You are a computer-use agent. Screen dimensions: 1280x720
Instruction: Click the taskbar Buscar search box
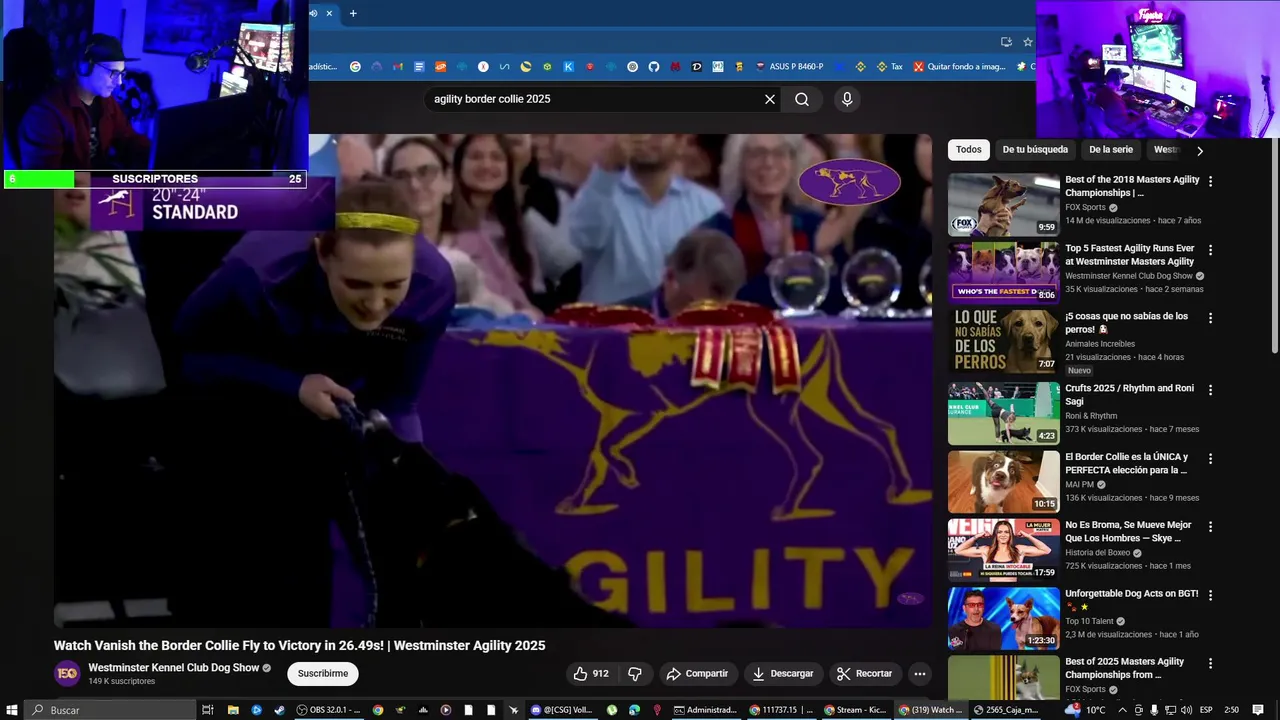tap(110, 710)
